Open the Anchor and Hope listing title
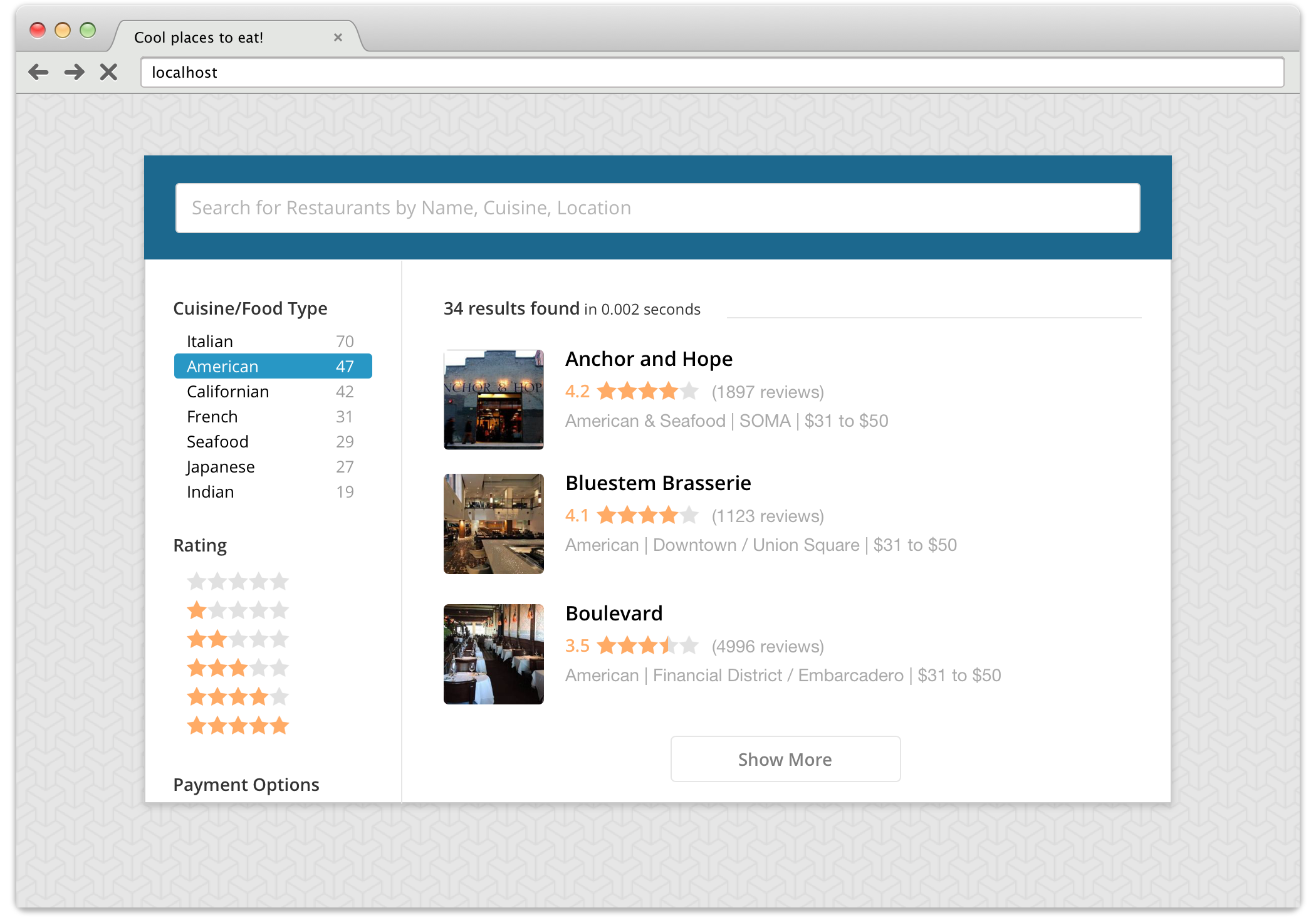 pos(649,359)
